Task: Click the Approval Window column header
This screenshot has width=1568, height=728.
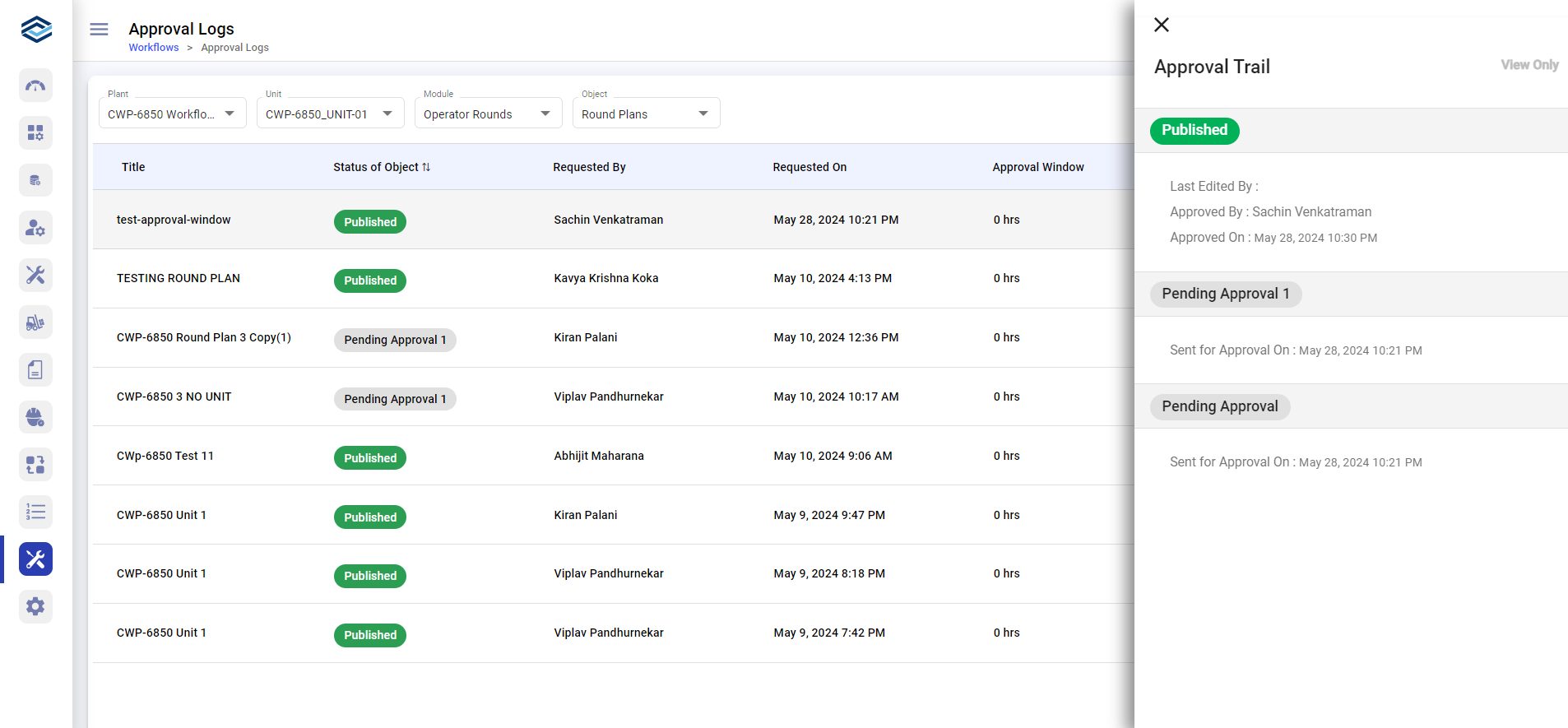Action: (1038, 167)
